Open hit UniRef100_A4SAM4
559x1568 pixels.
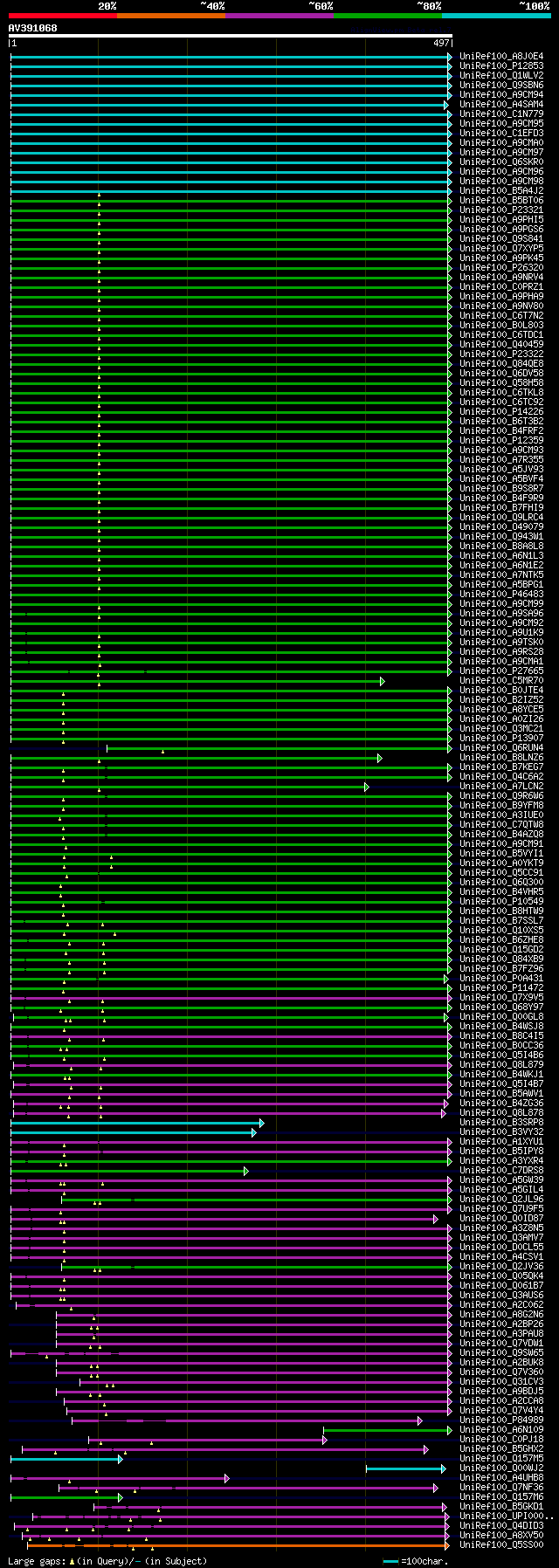coord(501,105)
